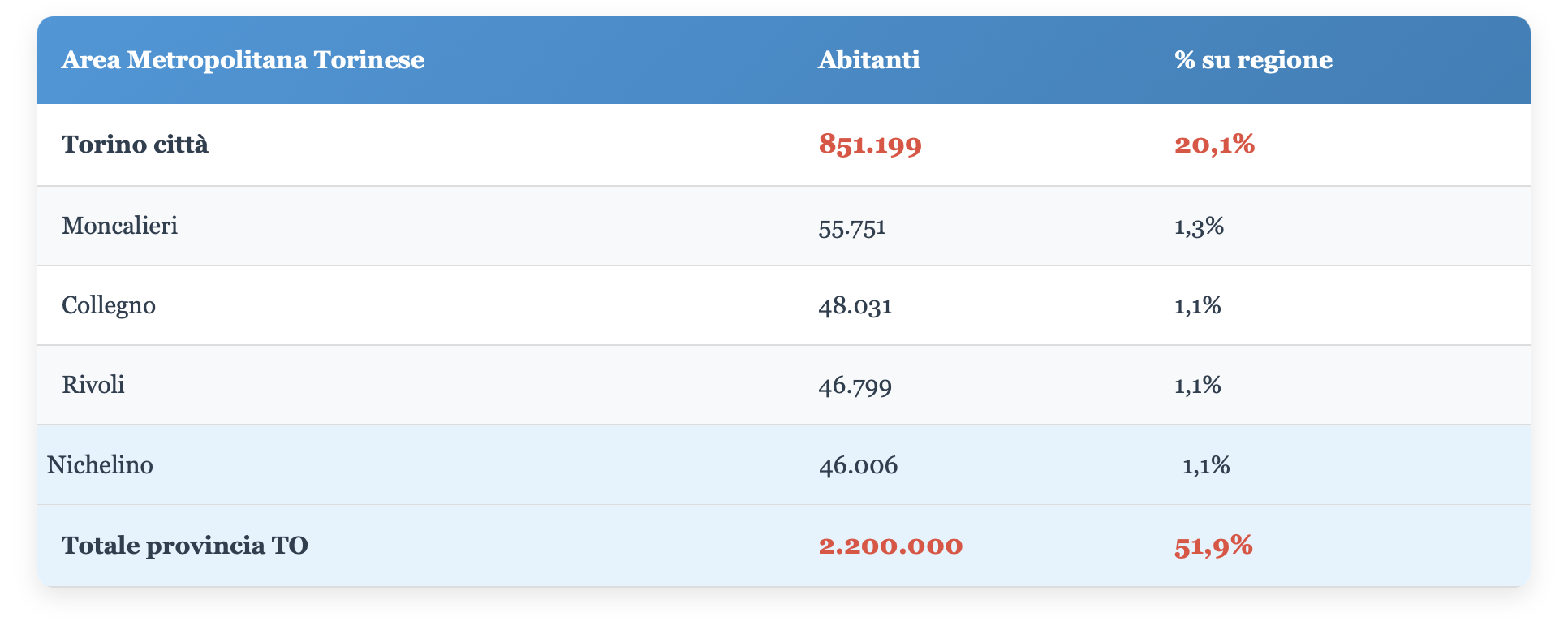The image size is (1568, 643).
Task: Click the Abitanti column header
Action: click(868, 60)
